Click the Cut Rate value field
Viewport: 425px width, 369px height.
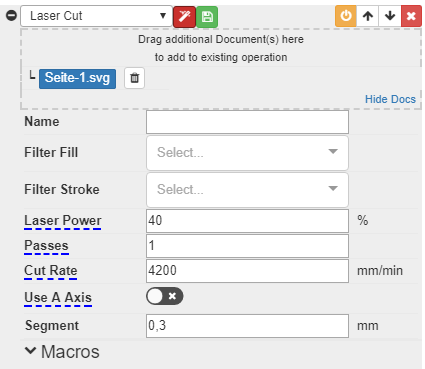pos(247,271)
